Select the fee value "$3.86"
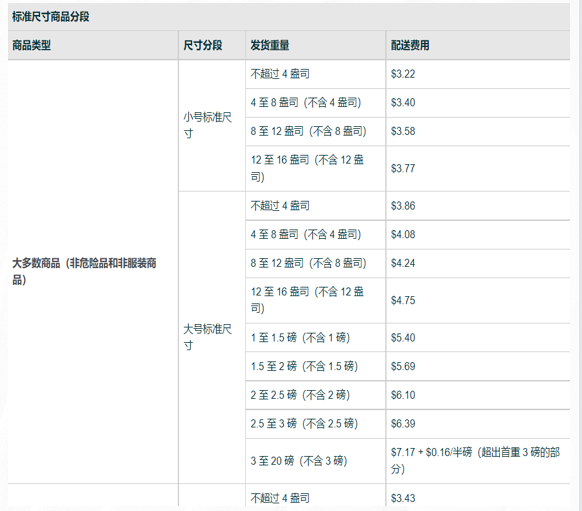 click(x=403, y=206)
